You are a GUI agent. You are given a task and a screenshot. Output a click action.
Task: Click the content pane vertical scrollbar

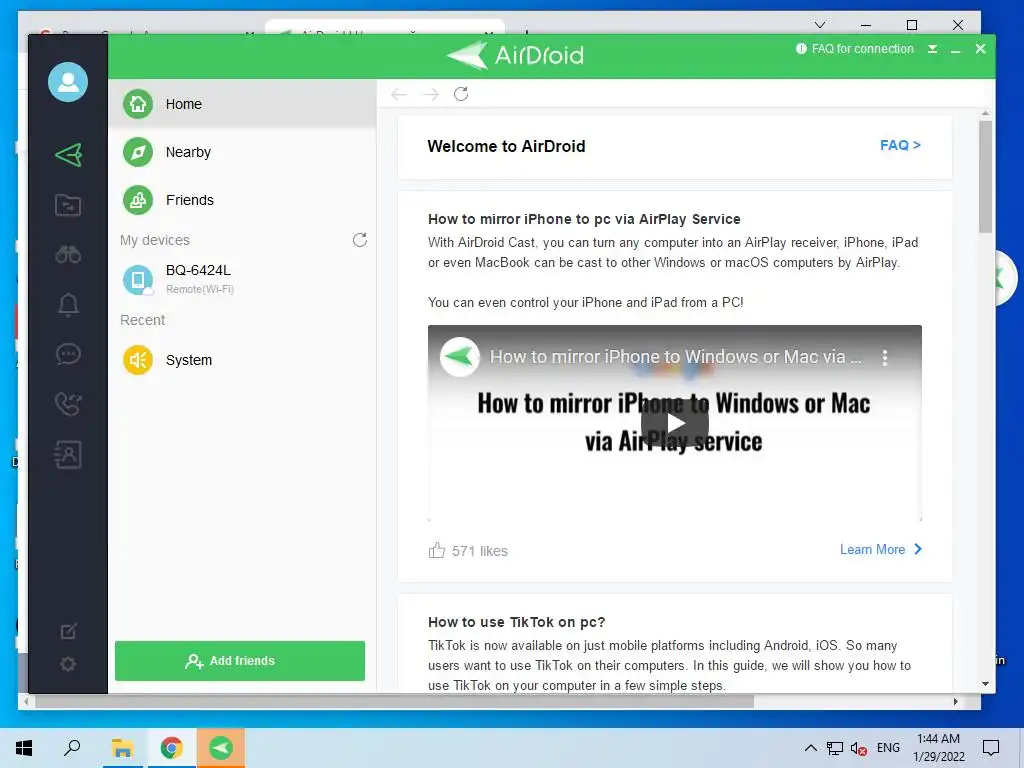[985, 176]
